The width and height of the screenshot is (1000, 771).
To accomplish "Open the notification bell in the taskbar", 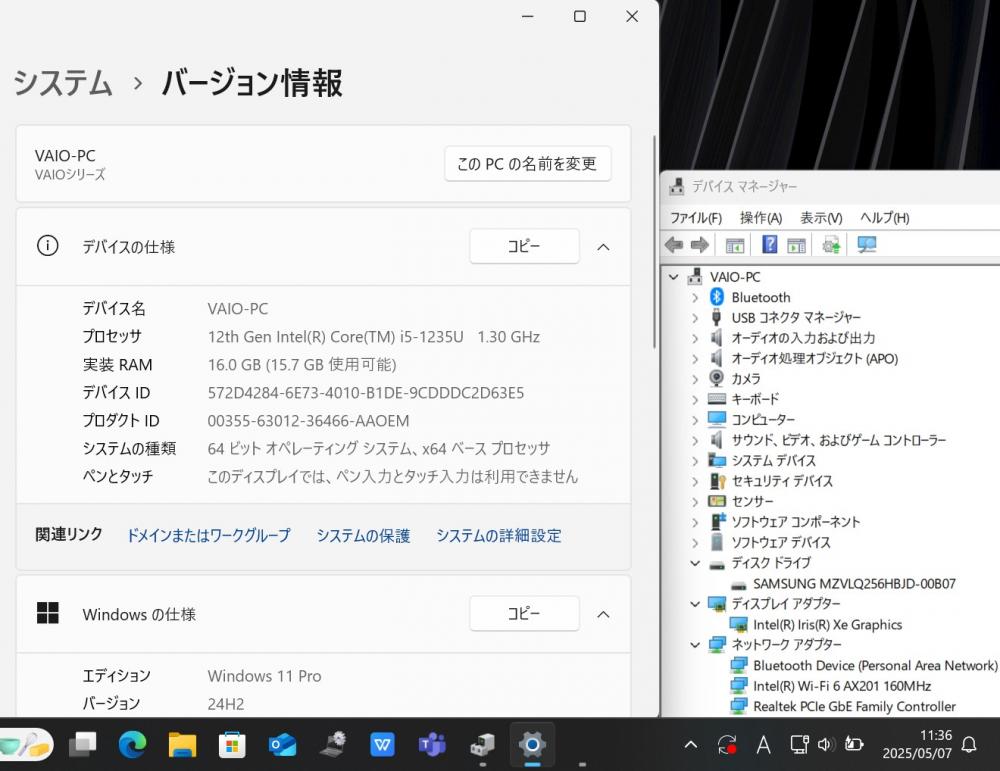I will click(x=969, y=744).
